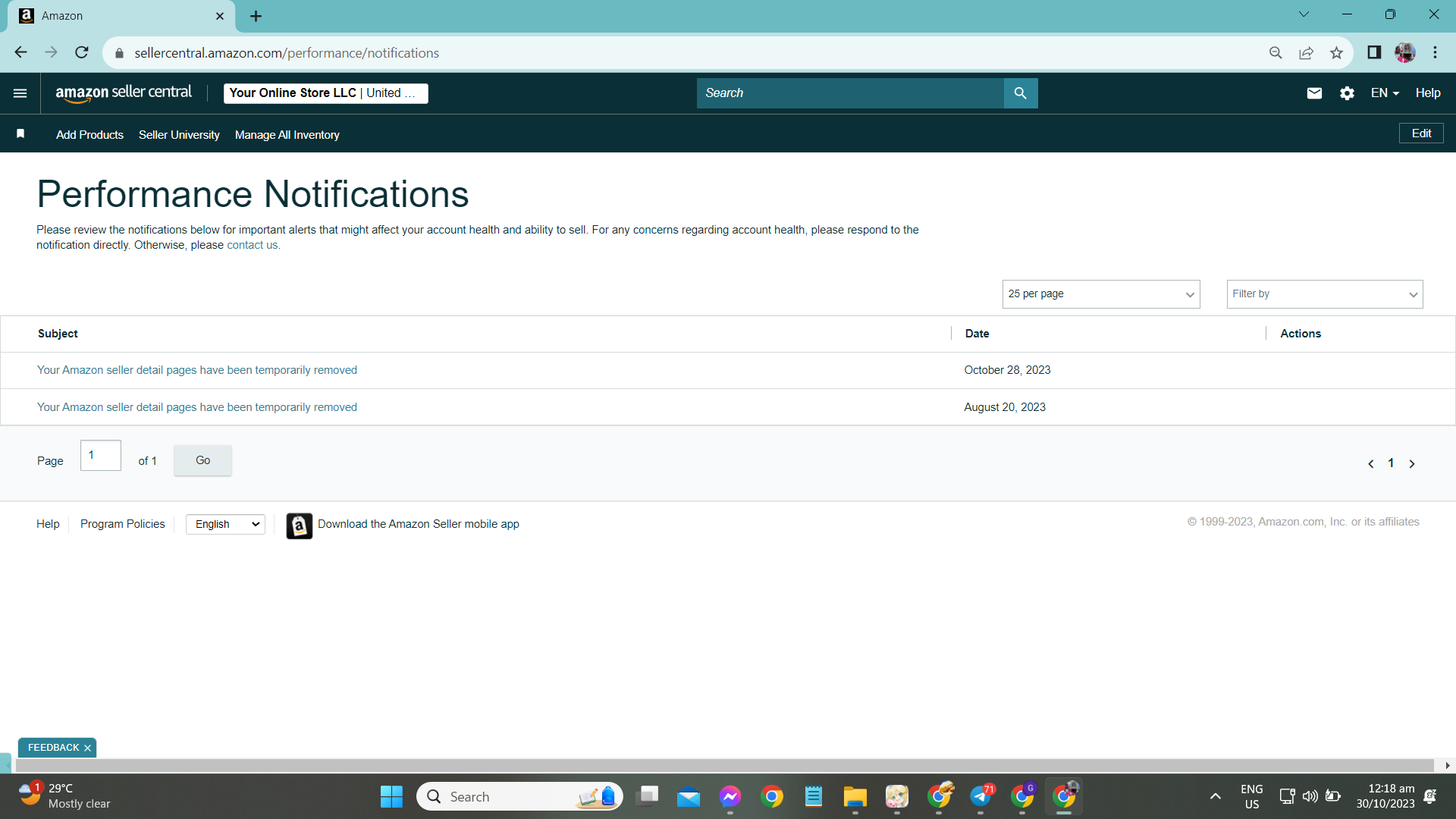Open the Messenger app in the taskbar
1456x819 pixels.
[730, 796]
